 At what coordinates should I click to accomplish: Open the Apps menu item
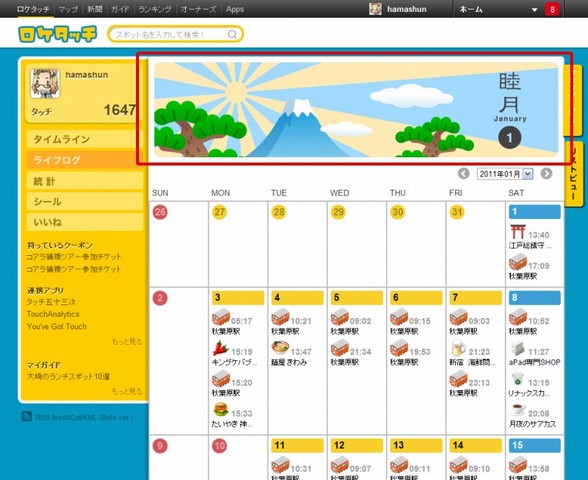point(235,9)
